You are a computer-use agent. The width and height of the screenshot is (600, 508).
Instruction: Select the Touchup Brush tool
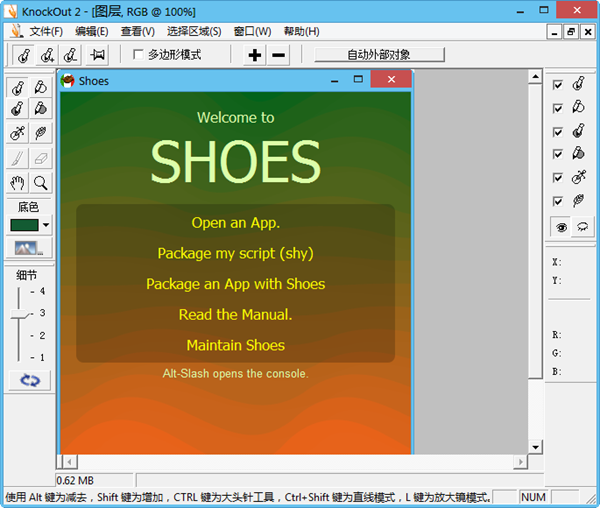[18, 158]
